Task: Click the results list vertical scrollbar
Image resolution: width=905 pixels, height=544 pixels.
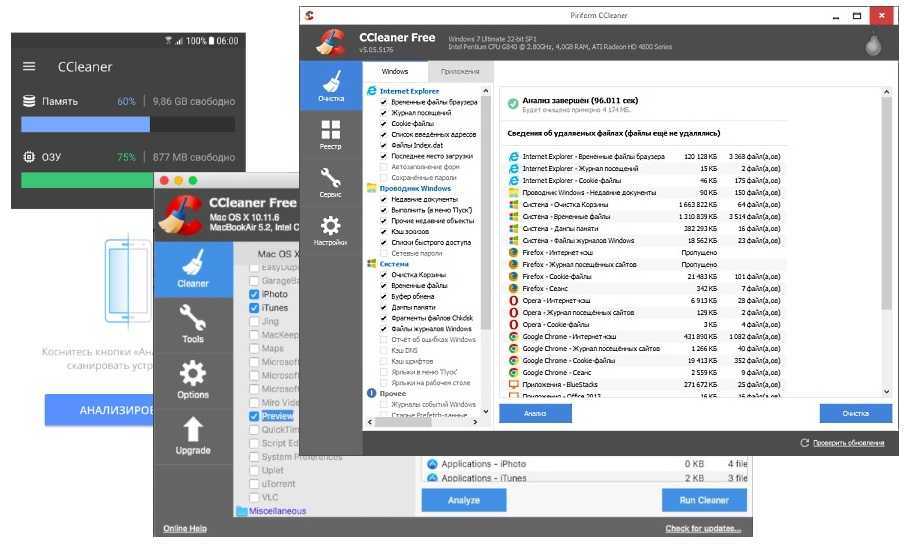Action: (885, 240)
